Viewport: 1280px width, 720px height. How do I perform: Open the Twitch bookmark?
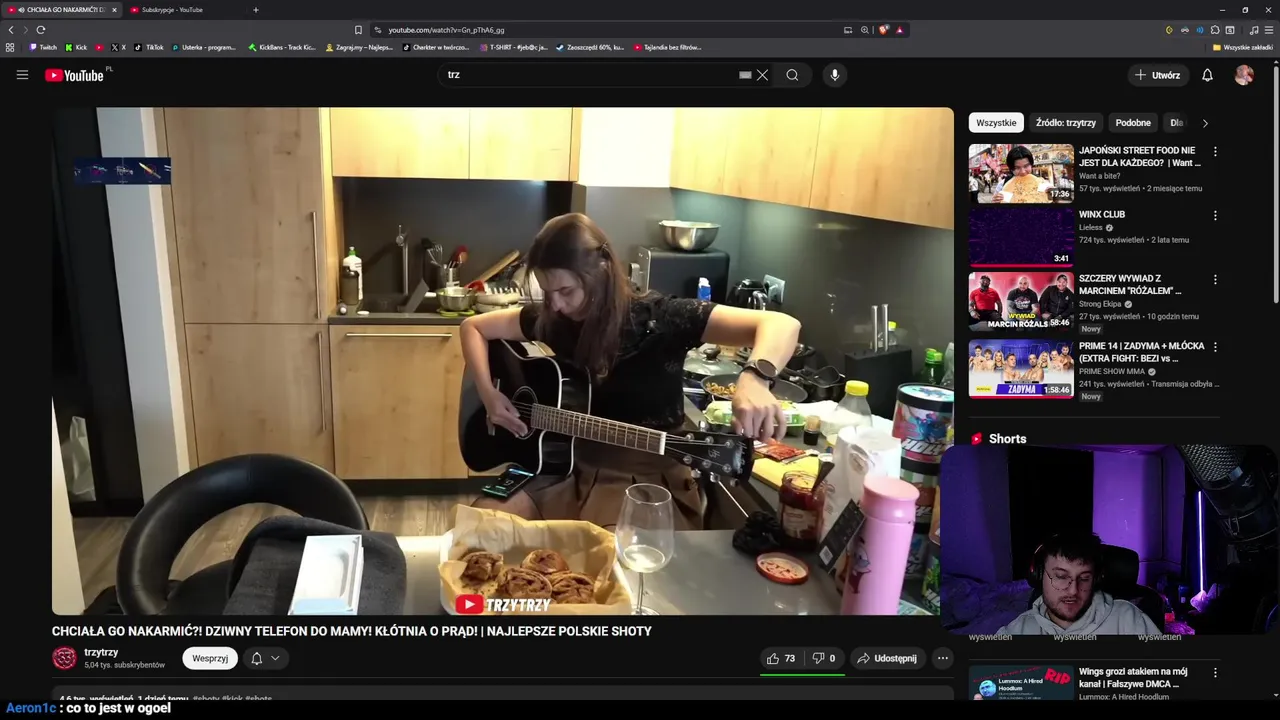(44, 47)
